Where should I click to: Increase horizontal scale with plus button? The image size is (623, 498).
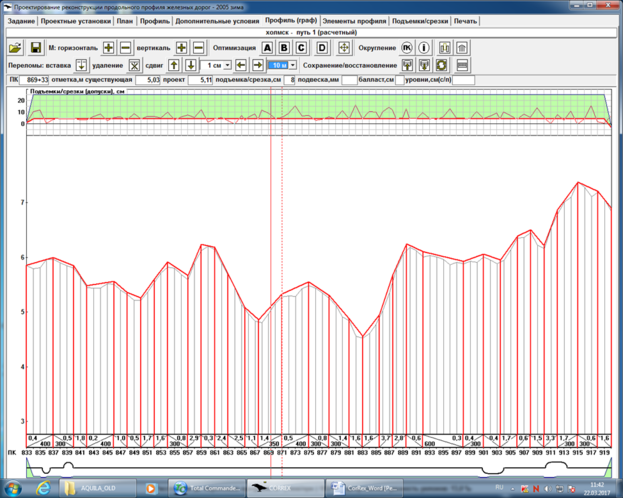[x=109, y=48]
